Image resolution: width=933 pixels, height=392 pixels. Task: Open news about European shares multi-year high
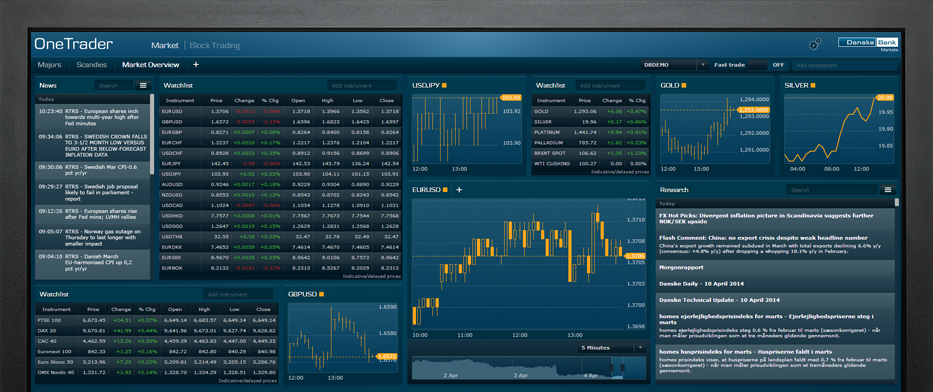coord(92,118)
